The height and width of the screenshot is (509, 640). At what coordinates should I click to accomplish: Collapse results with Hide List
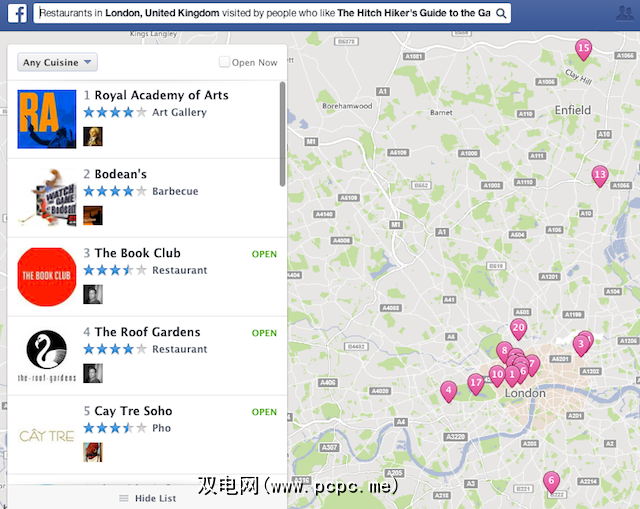(x=147, y=498)
